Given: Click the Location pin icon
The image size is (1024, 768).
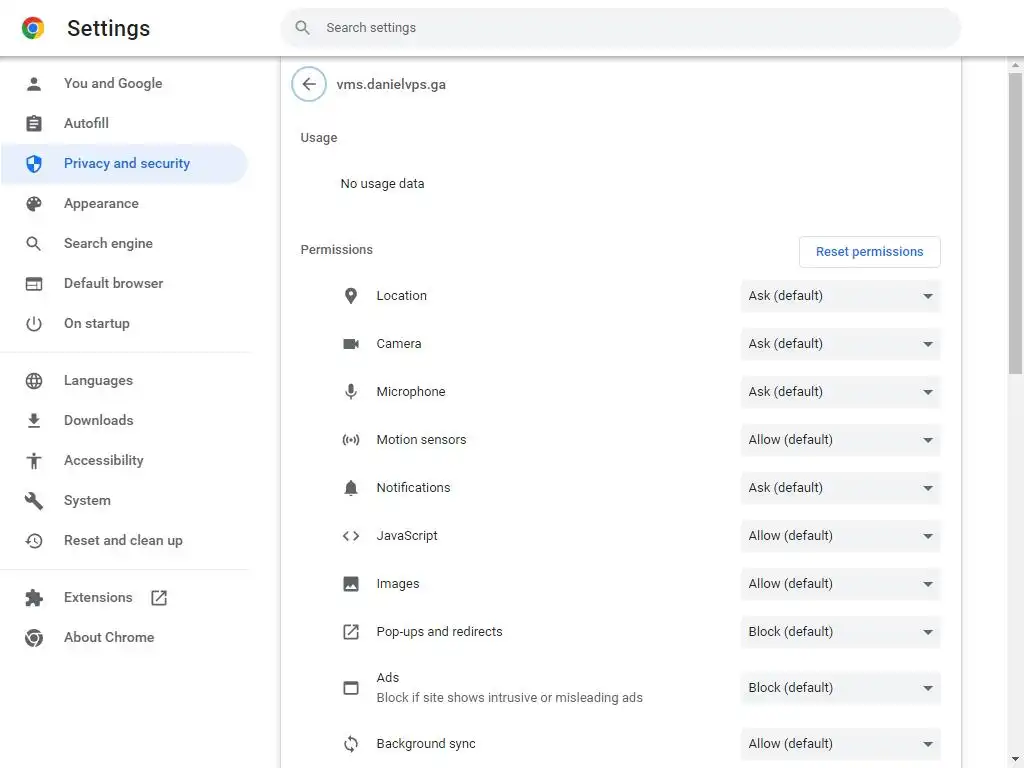Looking at the screenshot, I should (351, 296).
